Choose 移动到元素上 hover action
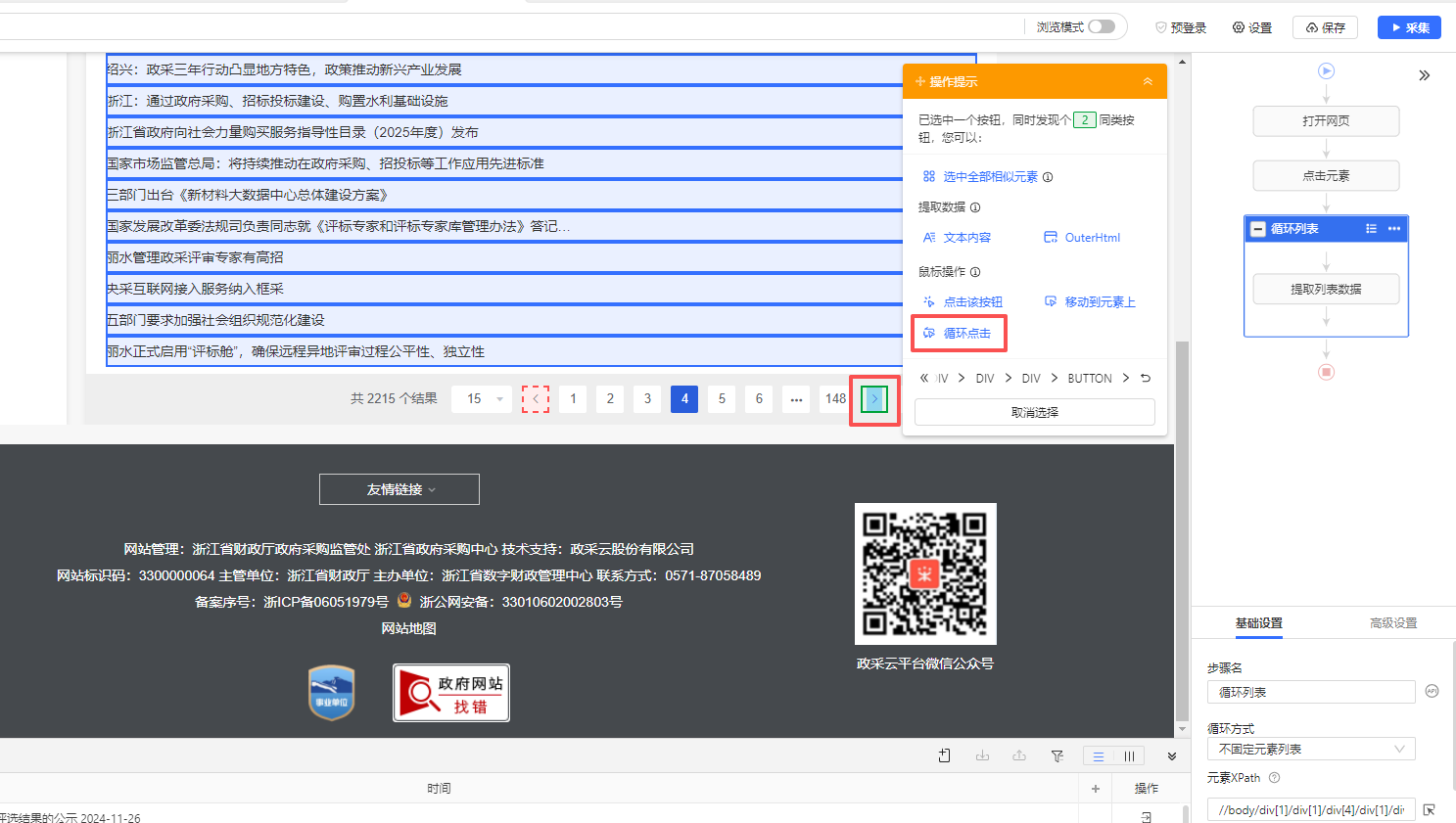This screenshot has height=823, width=1456. 1090,302
